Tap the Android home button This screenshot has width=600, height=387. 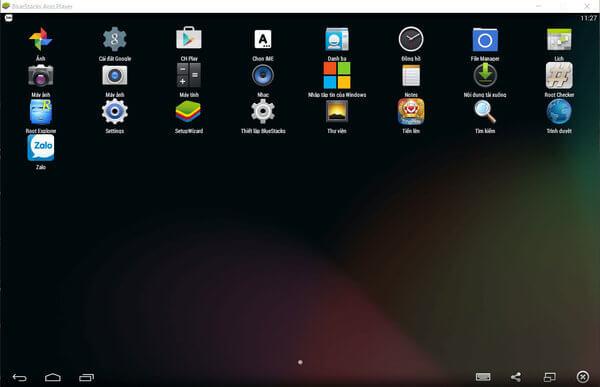tap(53, 378)
